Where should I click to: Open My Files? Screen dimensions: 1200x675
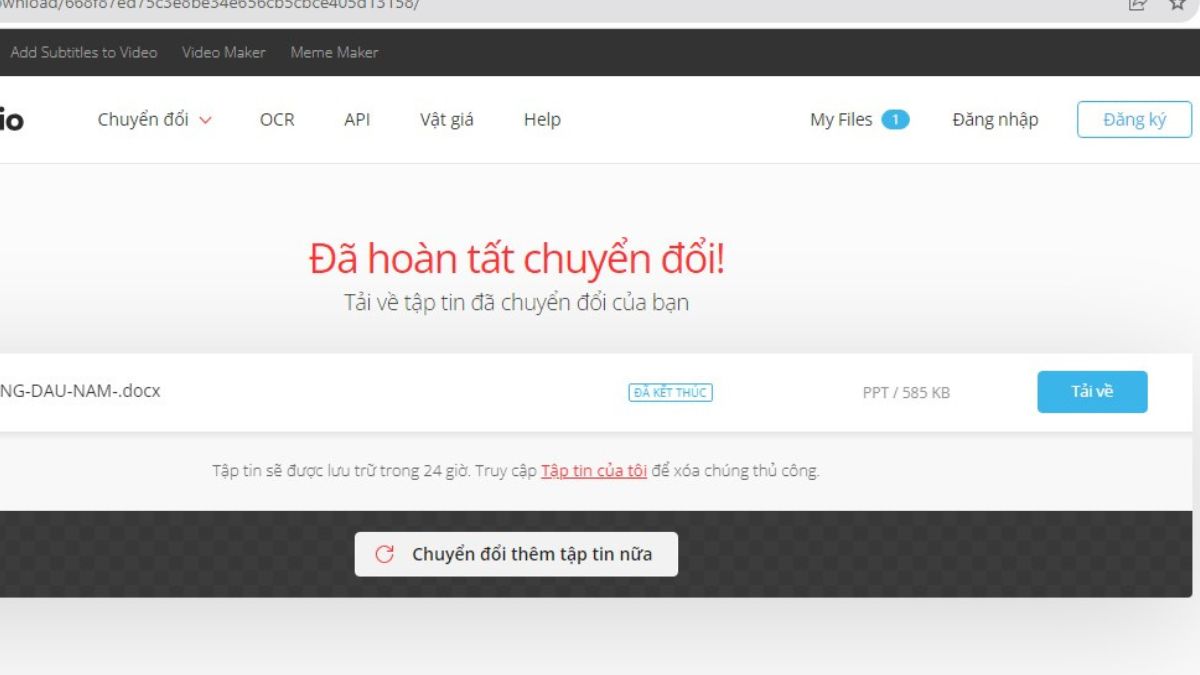(841, 119)
